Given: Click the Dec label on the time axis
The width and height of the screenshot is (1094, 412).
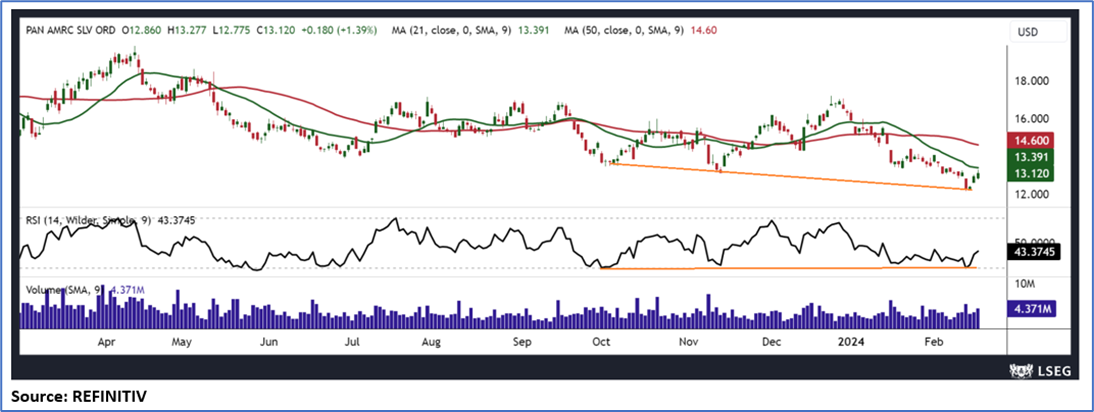Looking at the screenshot, I should pyautogui.click(x=771, y=342).
